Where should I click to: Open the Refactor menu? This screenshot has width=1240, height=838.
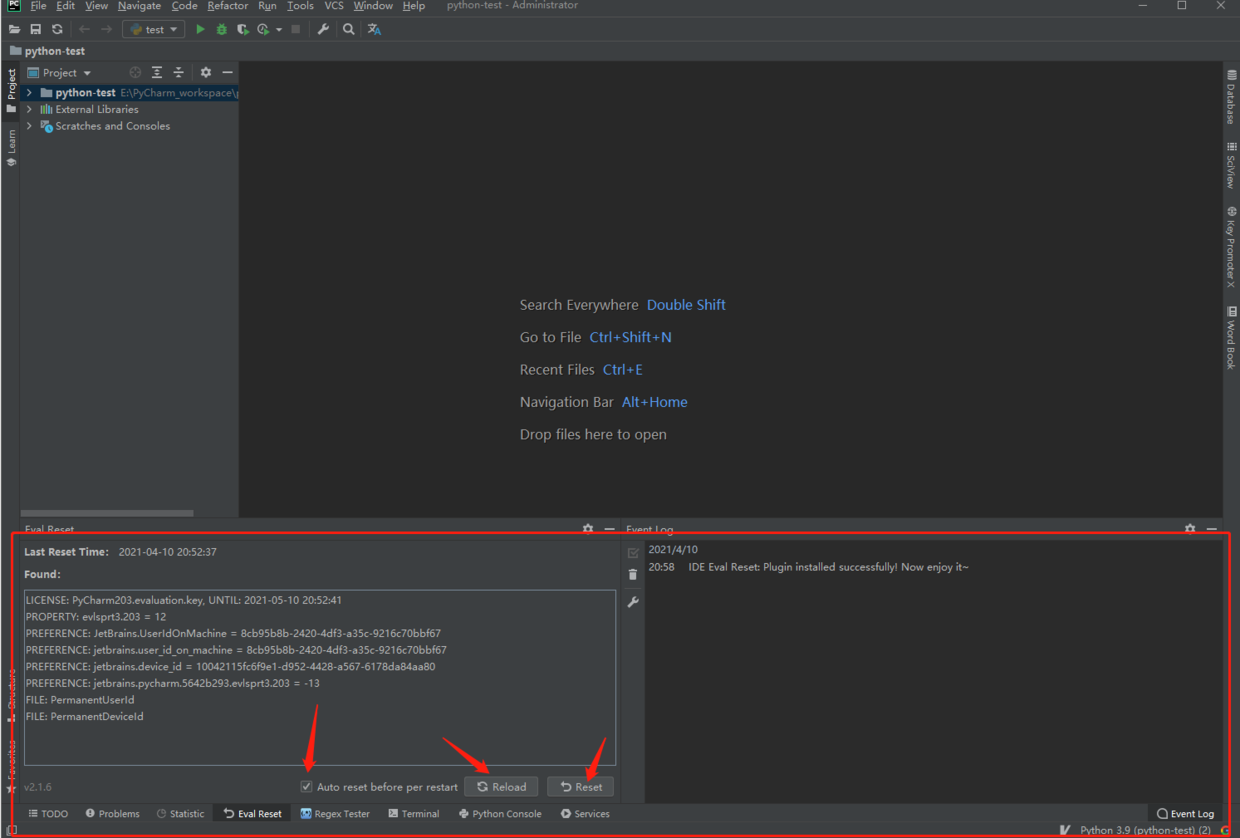click(x=227, y=6)
